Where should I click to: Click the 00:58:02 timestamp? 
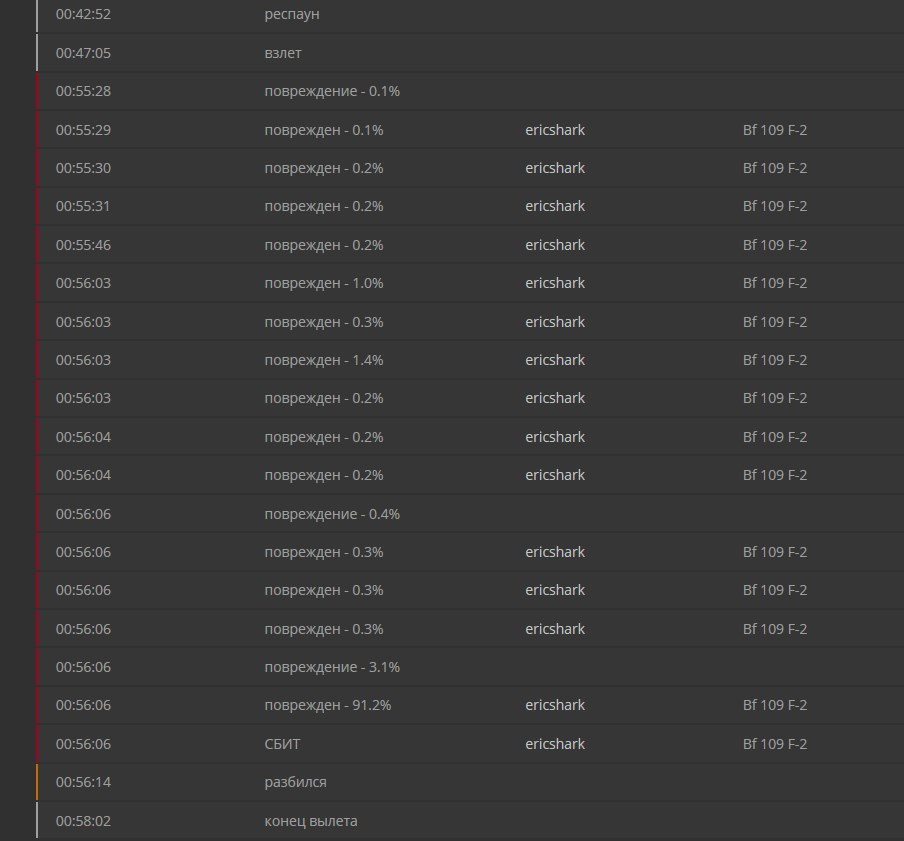click(x=83, y=821)
